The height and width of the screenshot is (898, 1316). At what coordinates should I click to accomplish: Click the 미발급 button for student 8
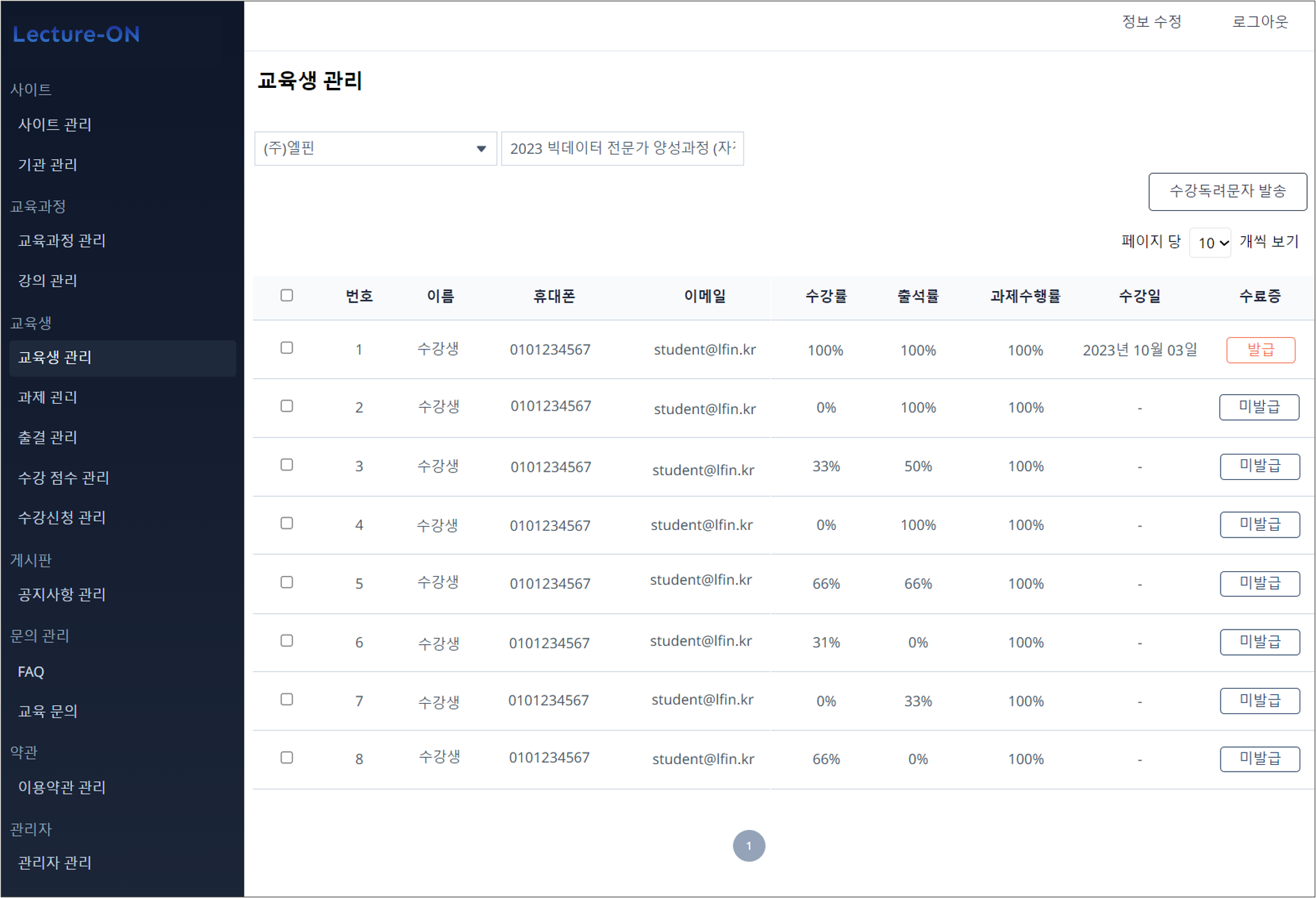[1260, 759]
